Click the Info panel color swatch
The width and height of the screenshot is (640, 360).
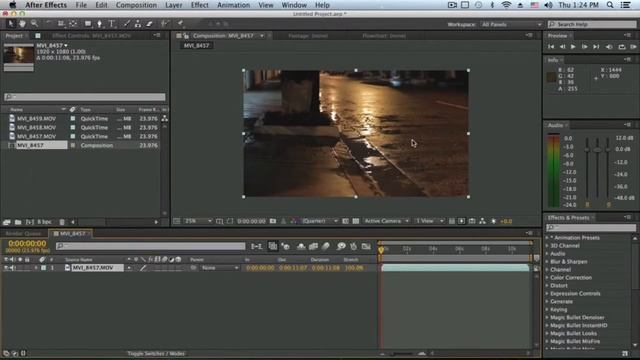pyautogui.click(x=551, y=77)
